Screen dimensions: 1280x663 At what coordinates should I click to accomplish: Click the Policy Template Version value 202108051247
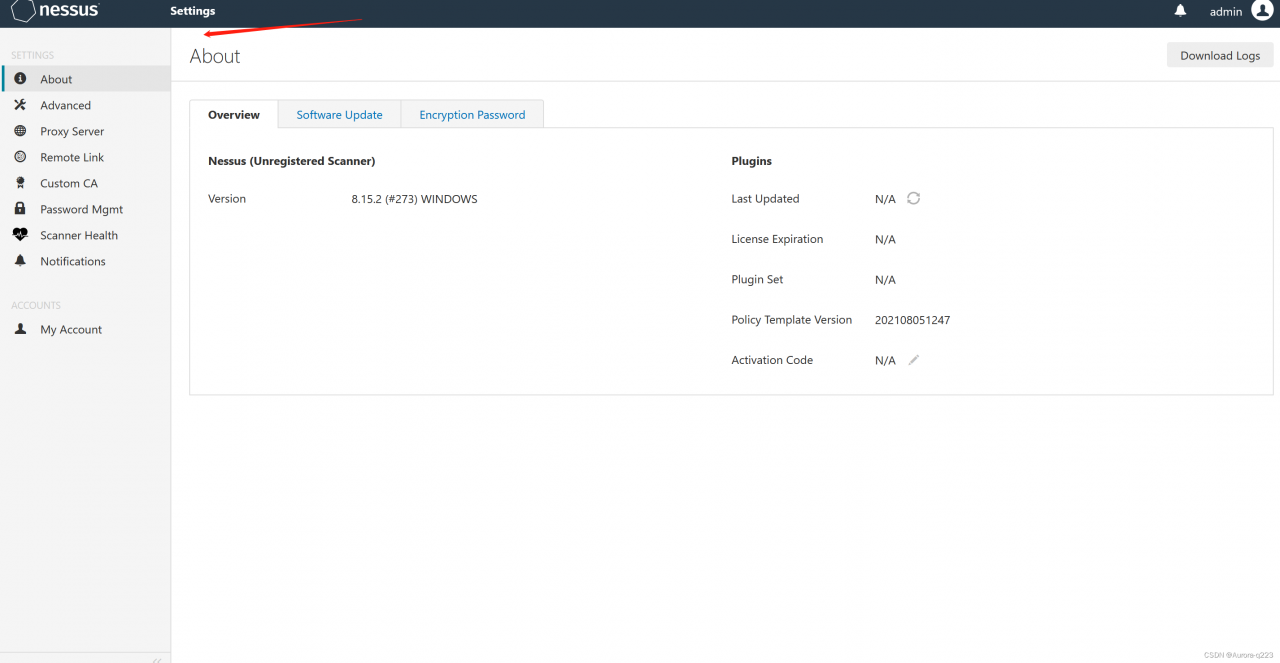pos(912,320)
